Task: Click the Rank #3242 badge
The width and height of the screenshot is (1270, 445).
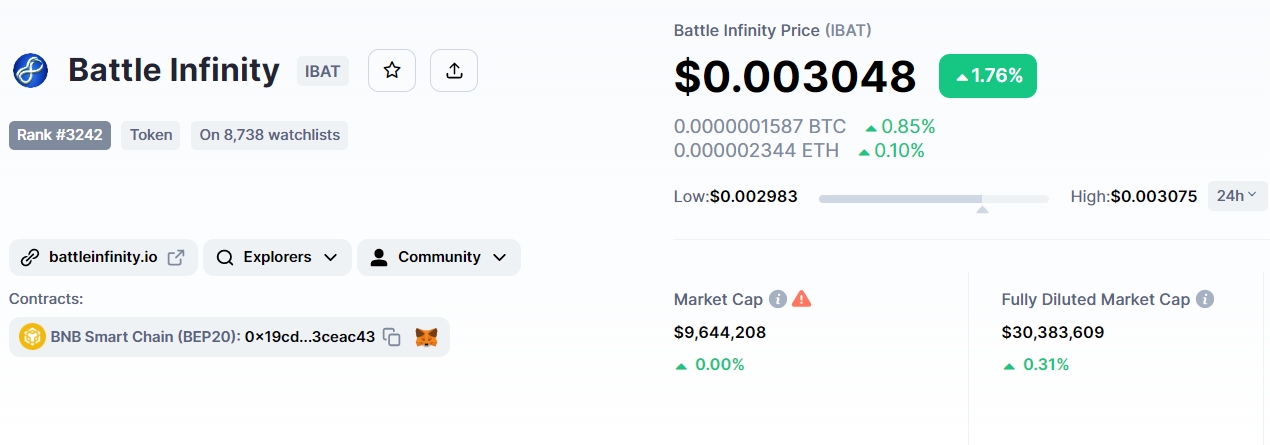Action: coord(60,135)
